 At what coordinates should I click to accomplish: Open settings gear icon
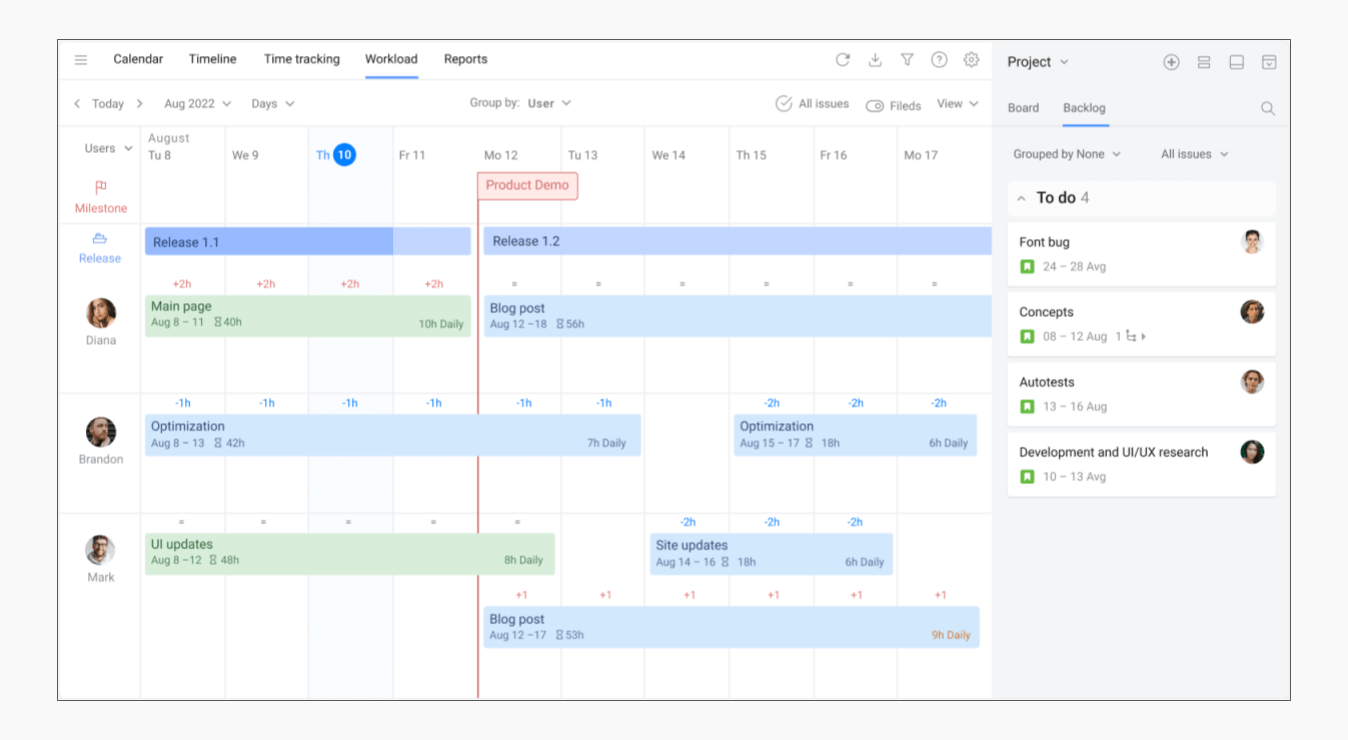(x=971, y=60)
